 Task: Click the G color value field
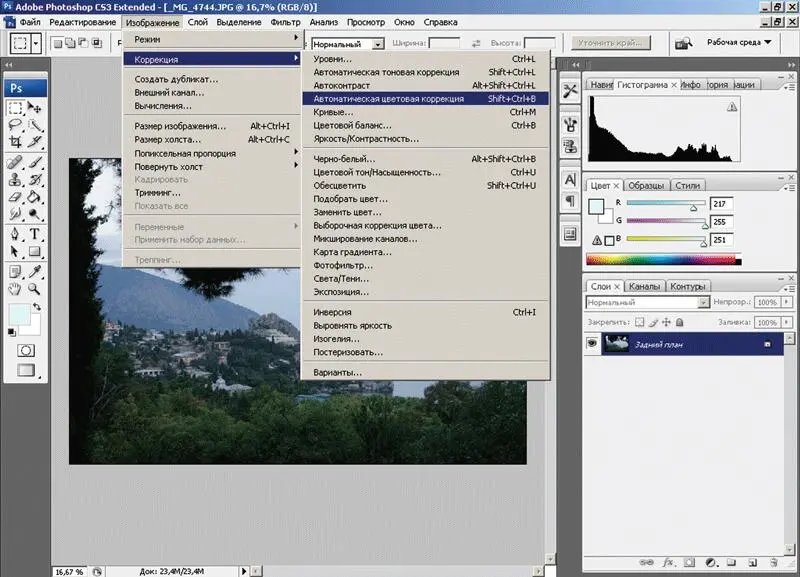pos(721,222)
